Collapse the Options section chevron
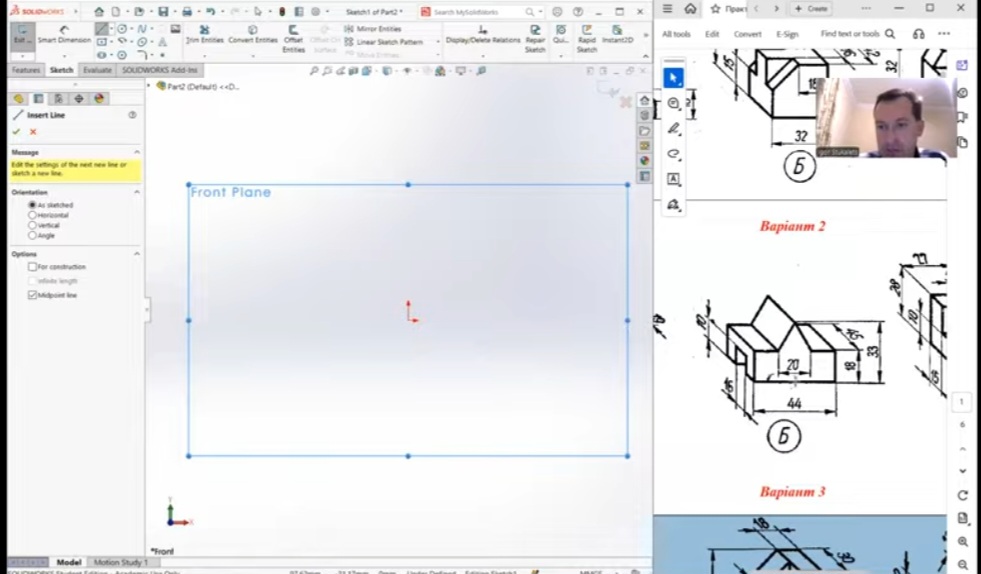 click(x=136, y=254)
